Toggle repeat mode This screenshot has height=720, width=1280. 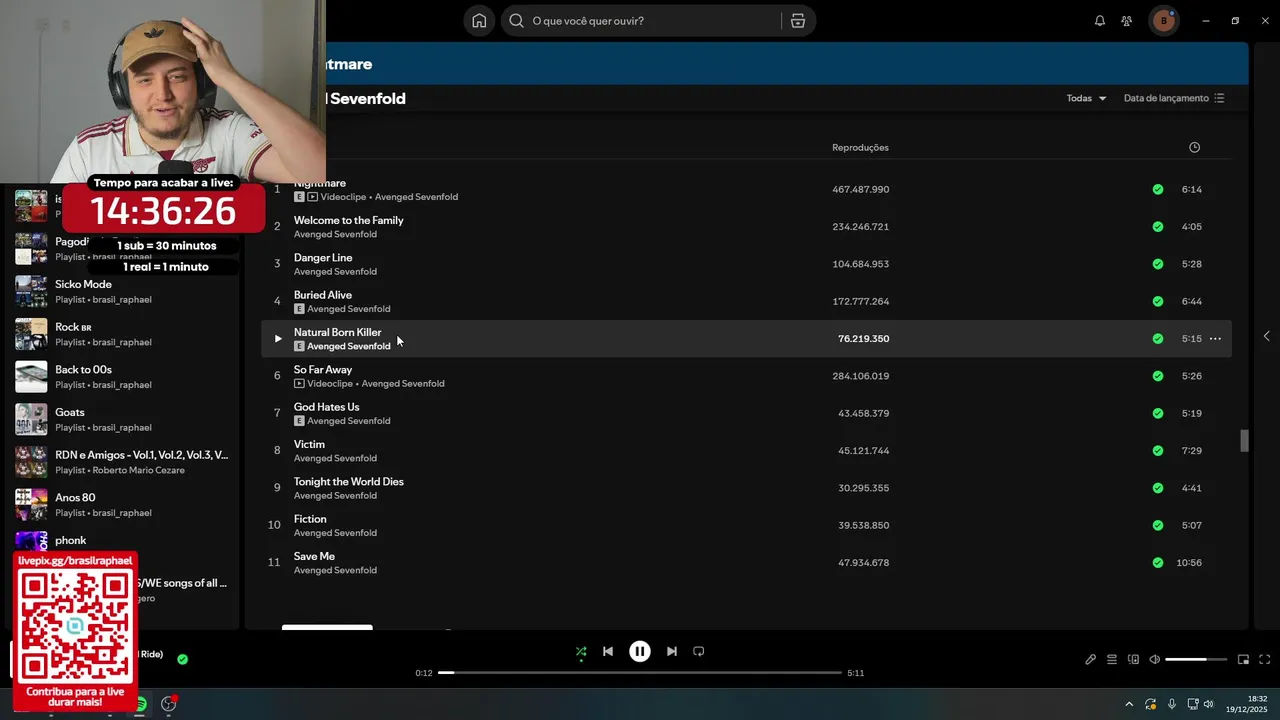[699, 651]
